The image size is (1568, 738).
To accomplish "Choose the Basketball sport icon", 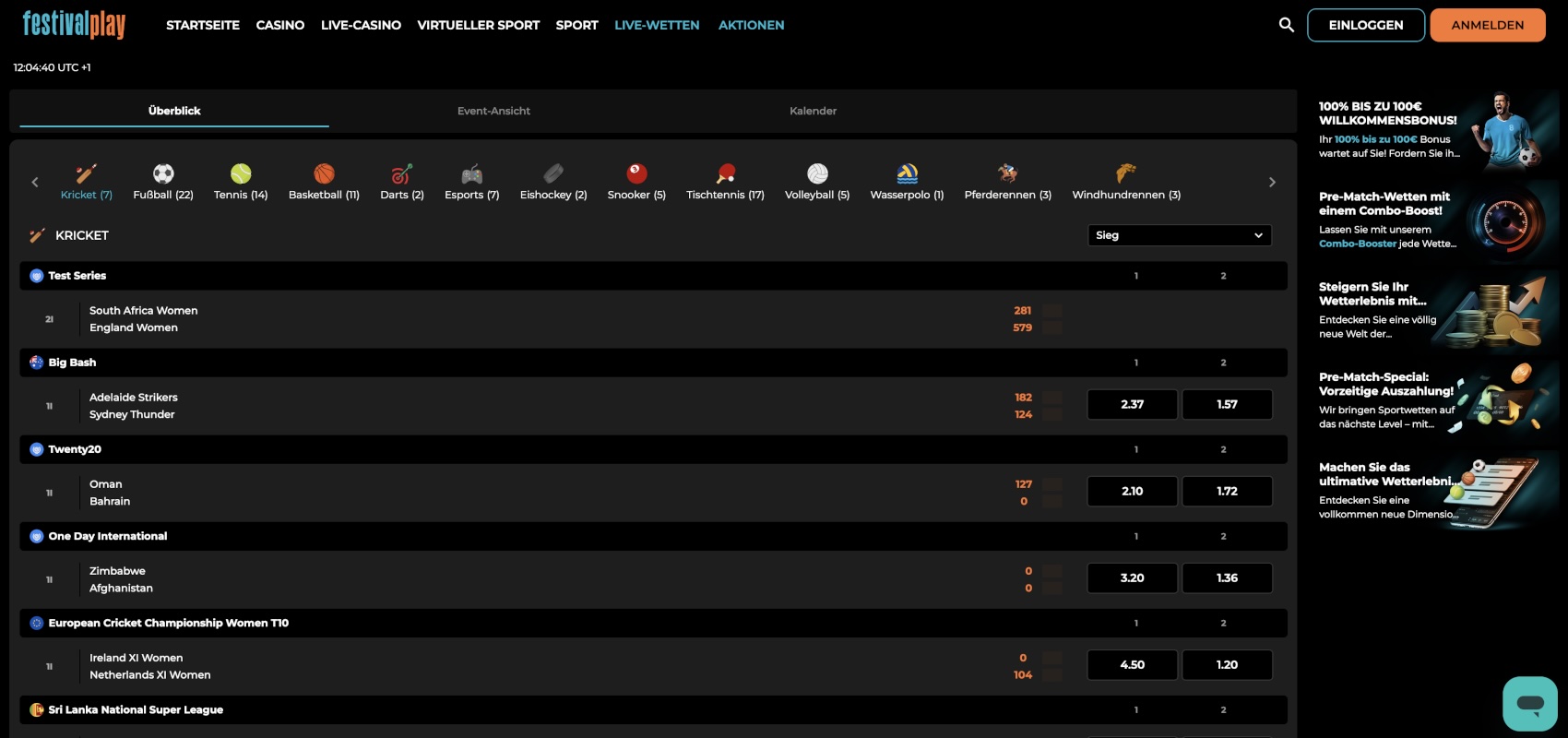I will pyautogui.click(x=324, y=174).
